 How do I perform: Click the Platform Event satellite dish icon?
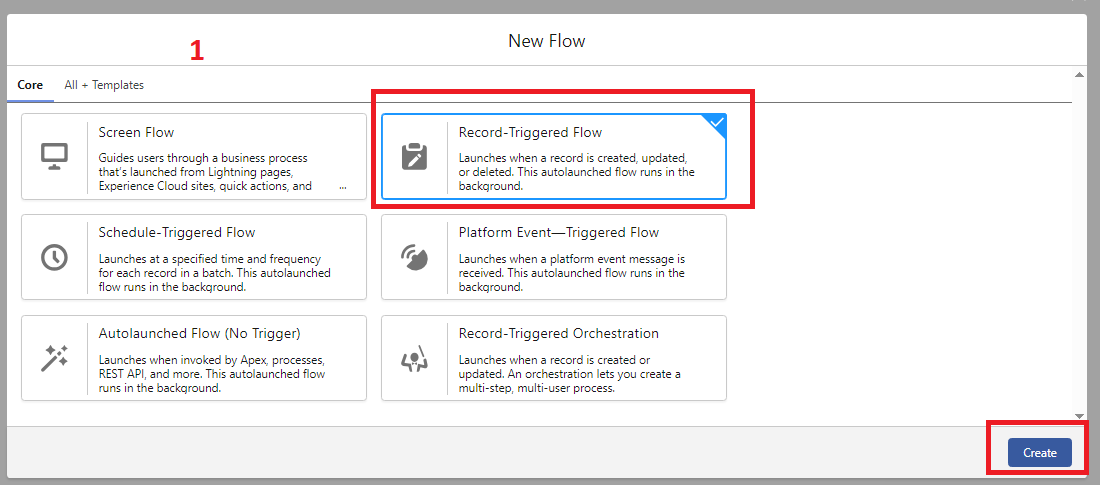[x=414, y=257]
